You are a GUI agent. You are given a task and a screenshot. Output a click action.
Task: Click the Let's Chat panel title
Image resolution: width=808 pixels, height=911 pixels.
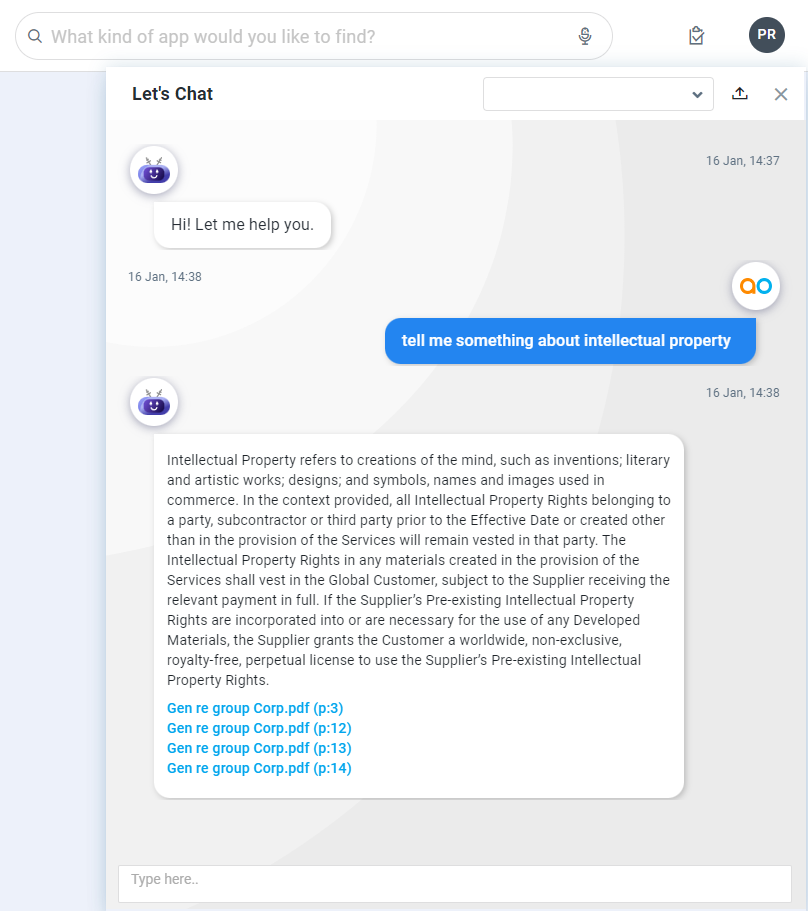(x=173, y=94)
